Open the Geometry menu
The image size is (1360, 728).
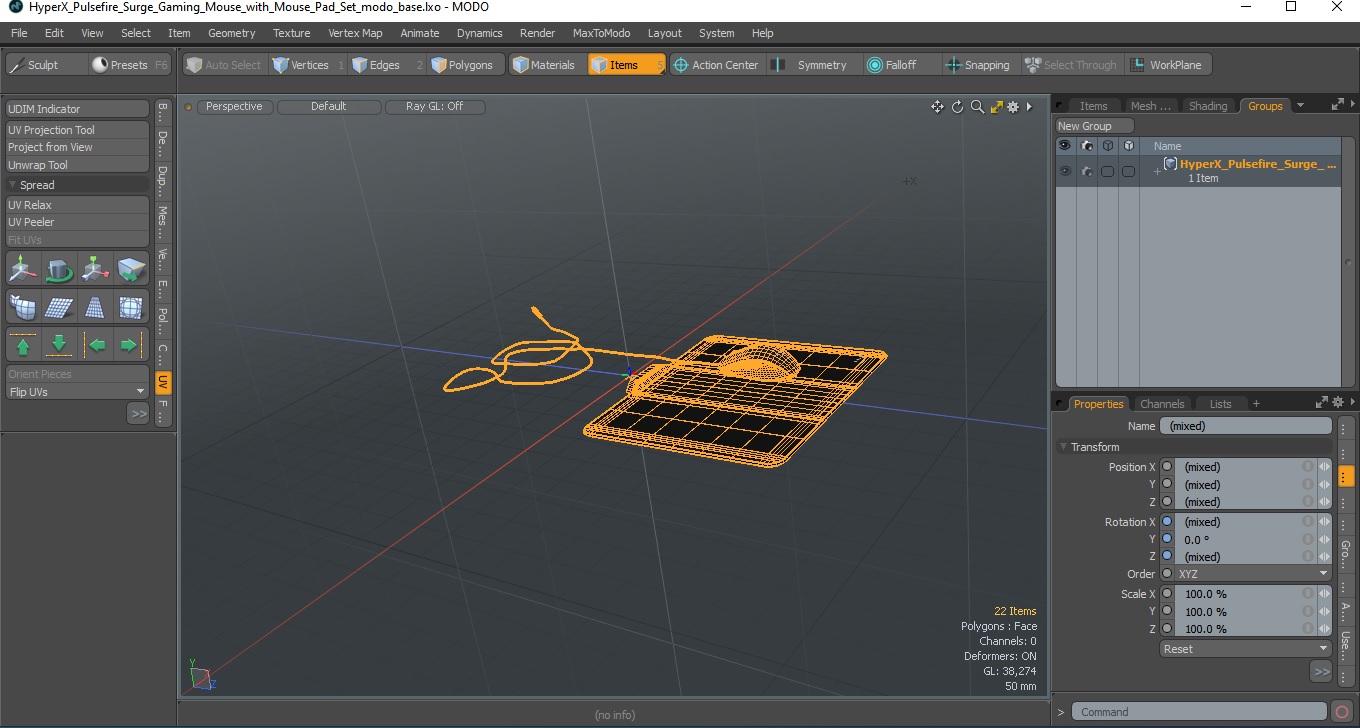pos(231,33)
